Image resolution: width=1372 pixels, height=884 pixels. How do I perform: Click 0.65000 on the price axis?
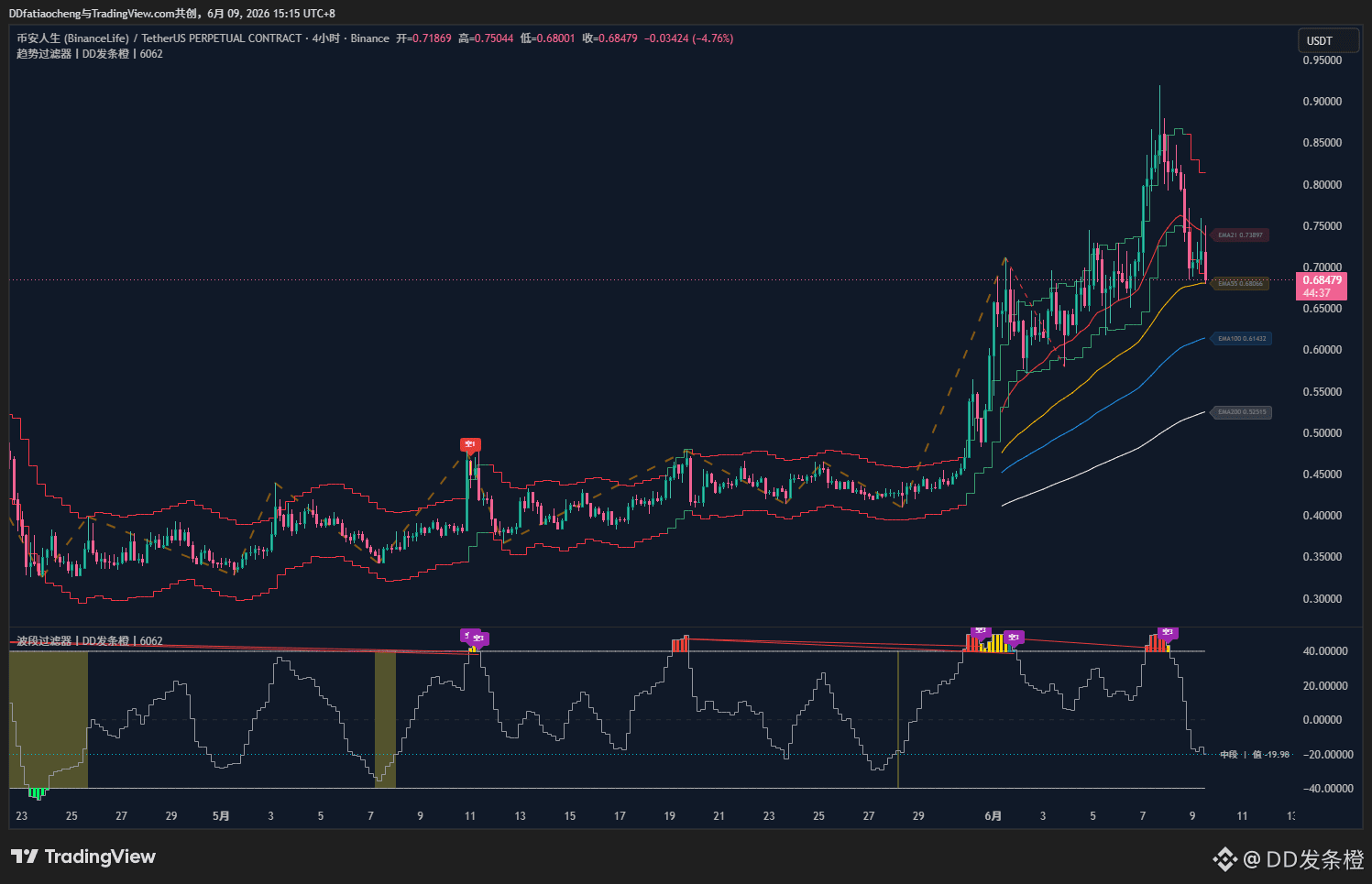(1323, 309)
